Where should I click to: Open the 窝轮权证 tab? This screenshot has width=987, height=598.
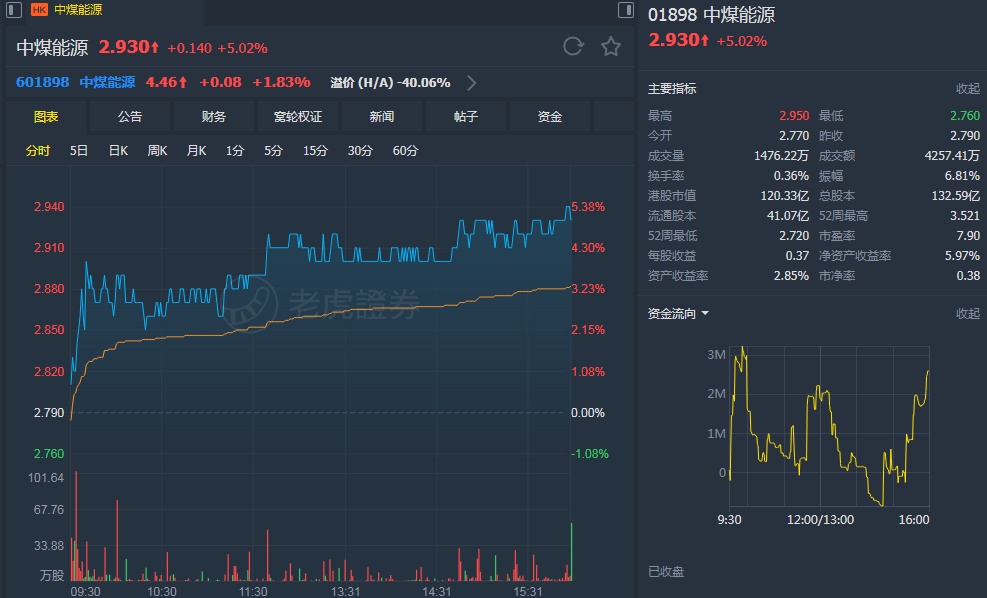pos(298,116)
